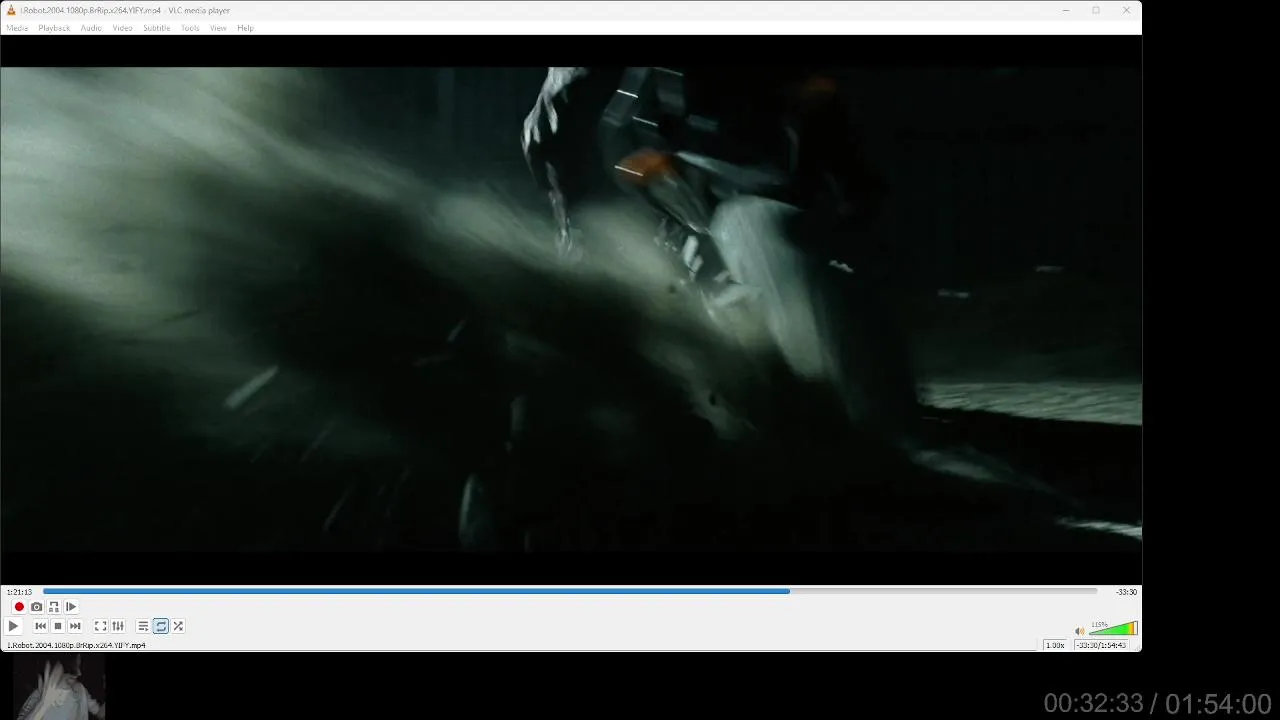1280x720 pixels.
Task: Open the Video menu
Action: click(x=122, y=28)
